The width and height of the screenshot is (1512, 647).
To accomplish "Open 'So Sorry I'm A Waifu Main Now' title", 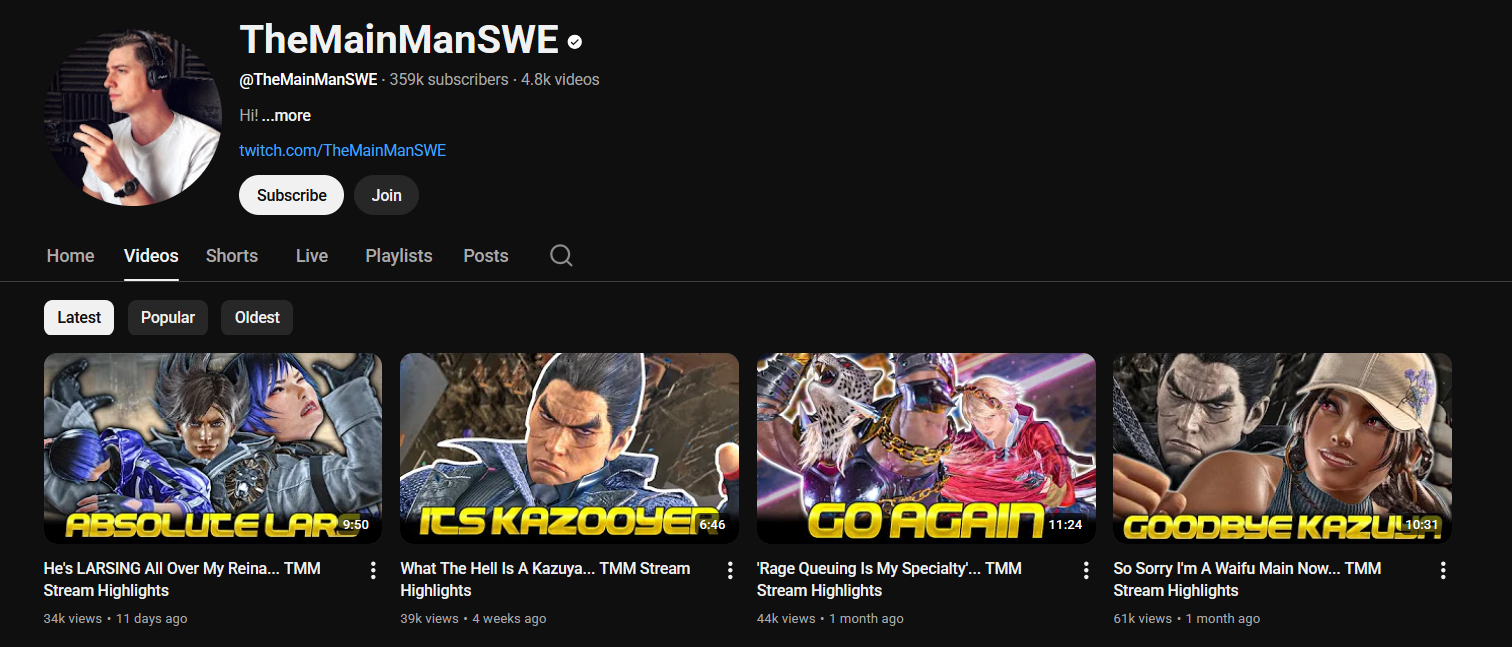I will tap(1247, 579).
